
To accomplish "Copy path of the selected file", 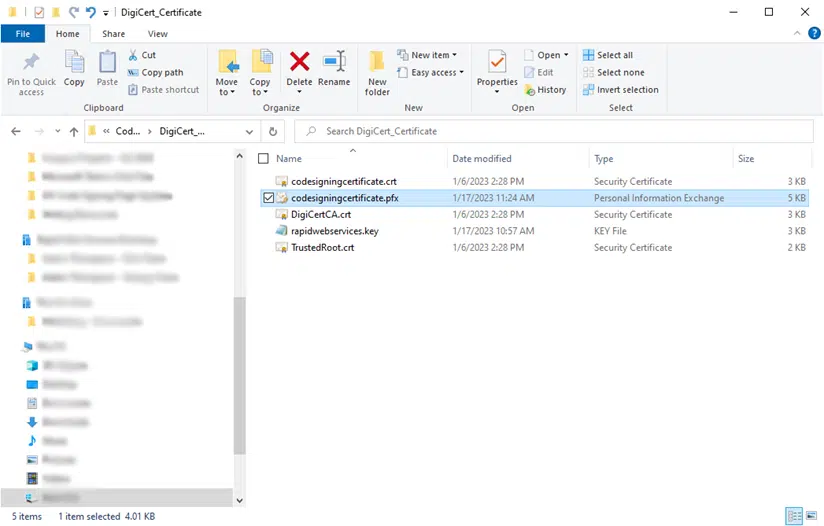I will (156, 73).
